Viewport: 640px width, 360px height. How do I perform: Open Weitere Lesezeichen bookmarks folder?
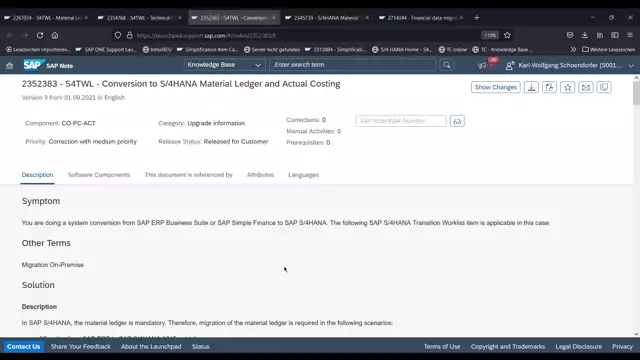(x=608, y=49)
